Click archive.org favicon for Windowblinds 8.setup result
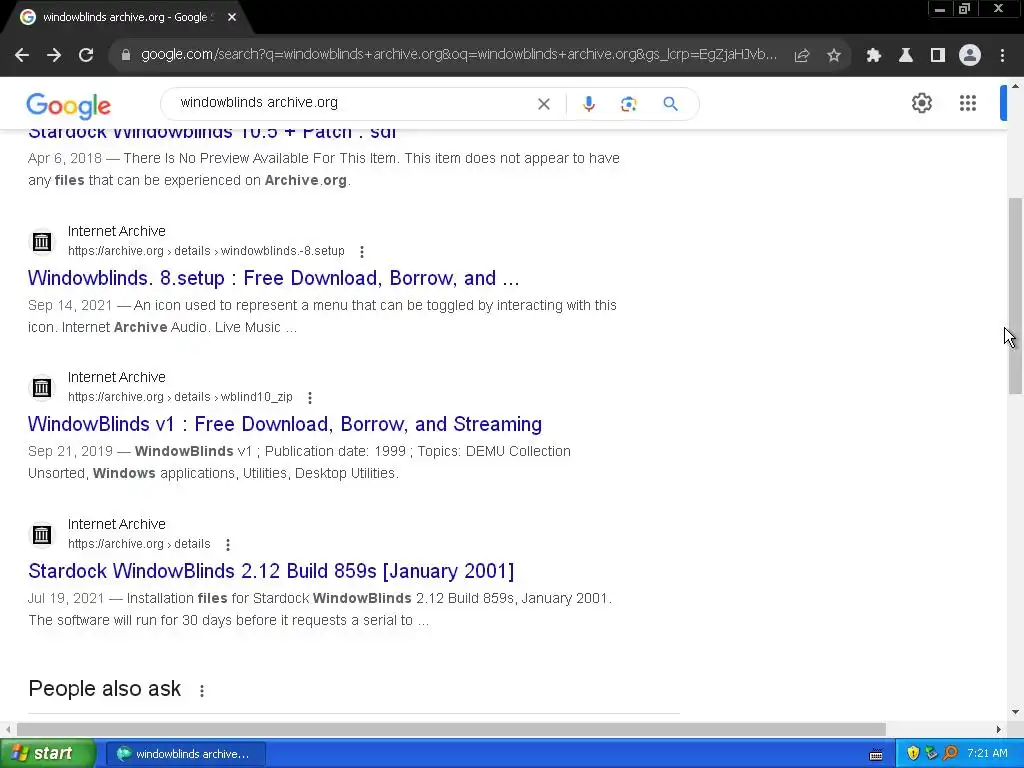The height and width of the screenshot is (768, 1024). pos(42,242)
